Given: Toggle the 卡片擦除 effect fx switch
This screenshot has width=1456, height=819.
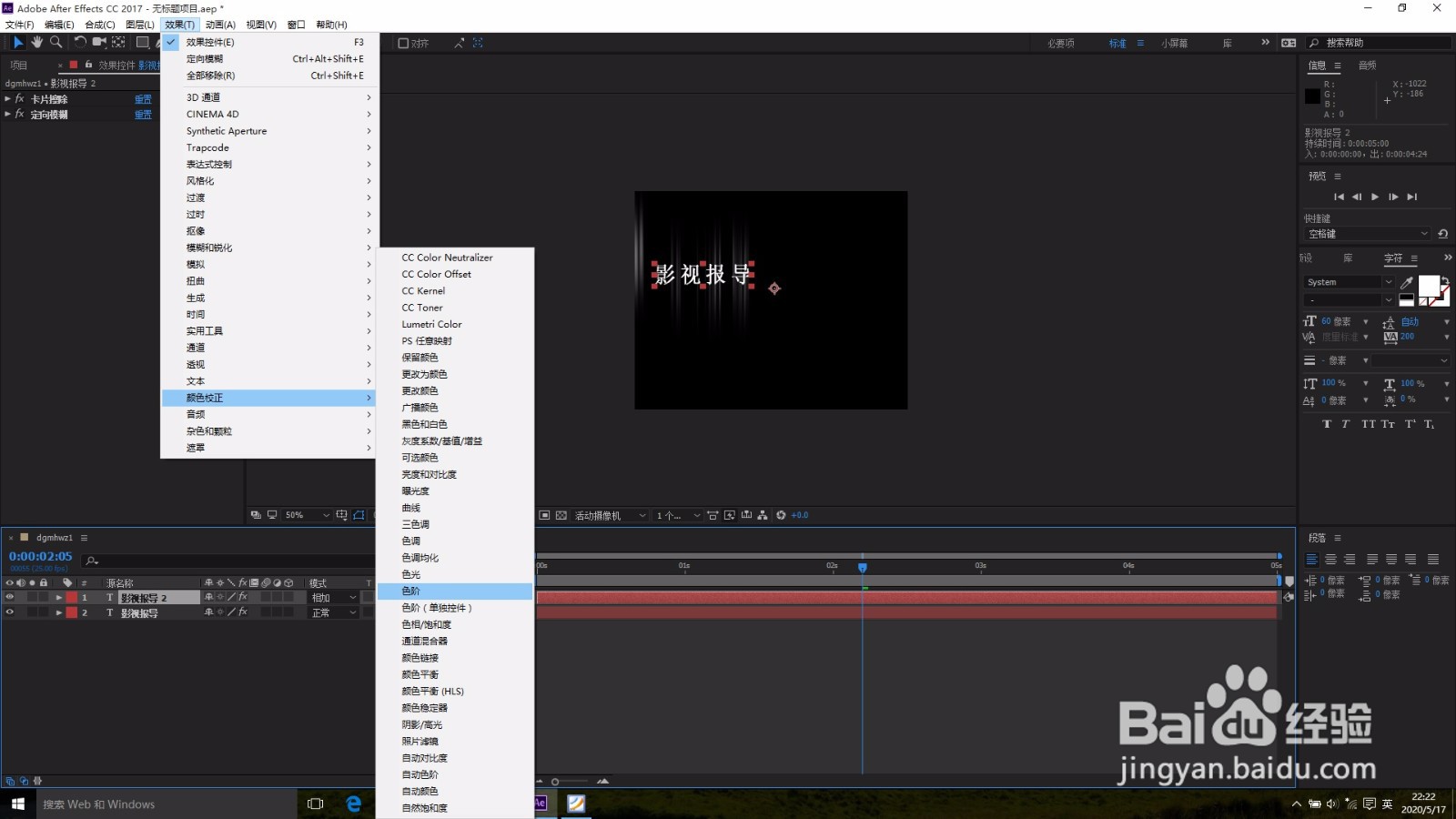Looking at the screenshot, I should coord(19,99).
